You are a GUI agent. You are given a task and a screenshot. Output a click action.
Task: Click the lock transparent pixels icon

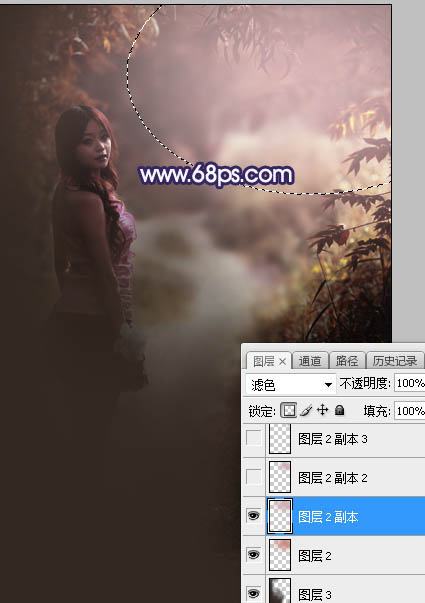click(x=289, y=410)
